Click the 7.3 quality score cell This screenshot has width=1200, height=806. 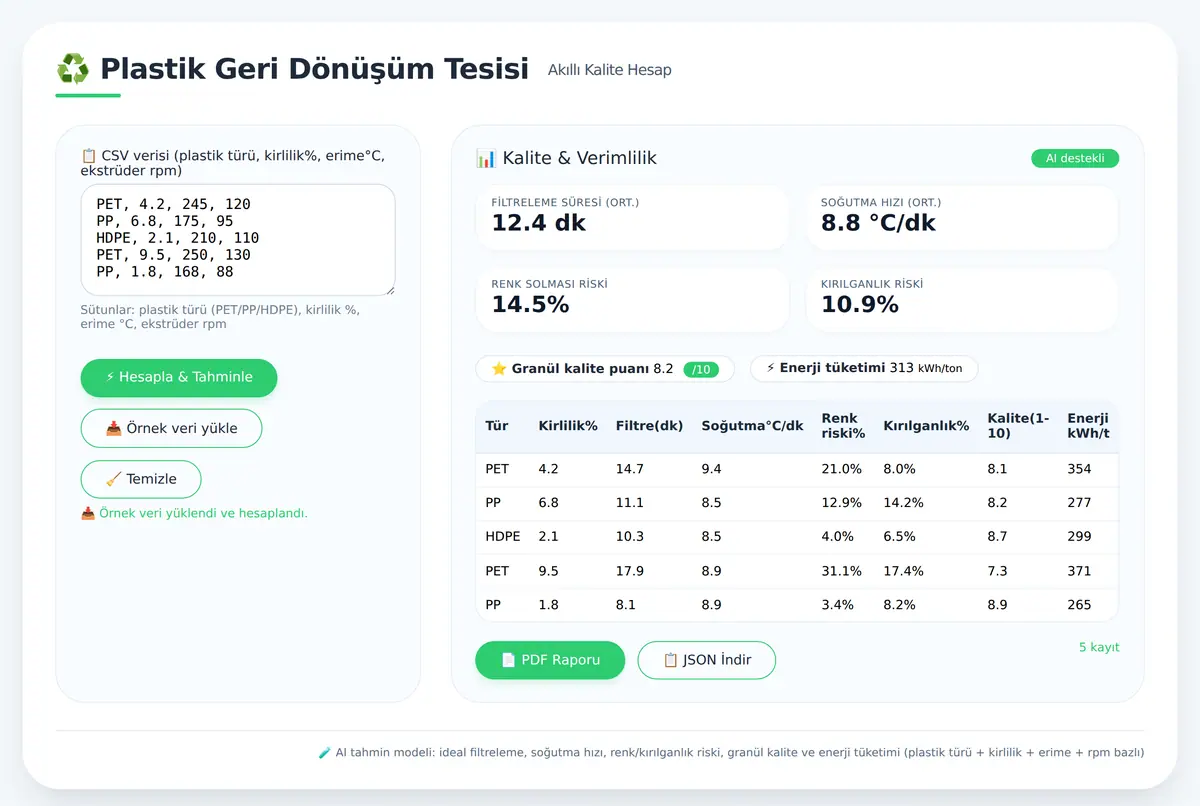[997, 570]
